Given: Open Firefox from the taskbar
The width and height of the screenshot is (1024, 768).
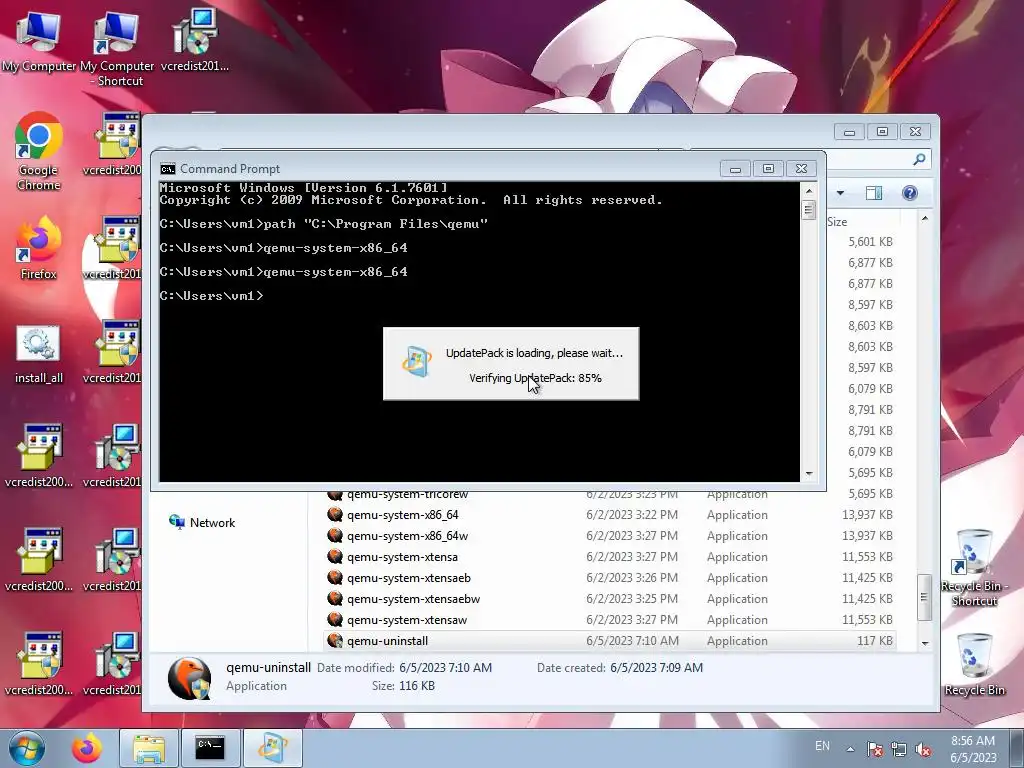Looking at the screenshot, I should pos(88,748).
